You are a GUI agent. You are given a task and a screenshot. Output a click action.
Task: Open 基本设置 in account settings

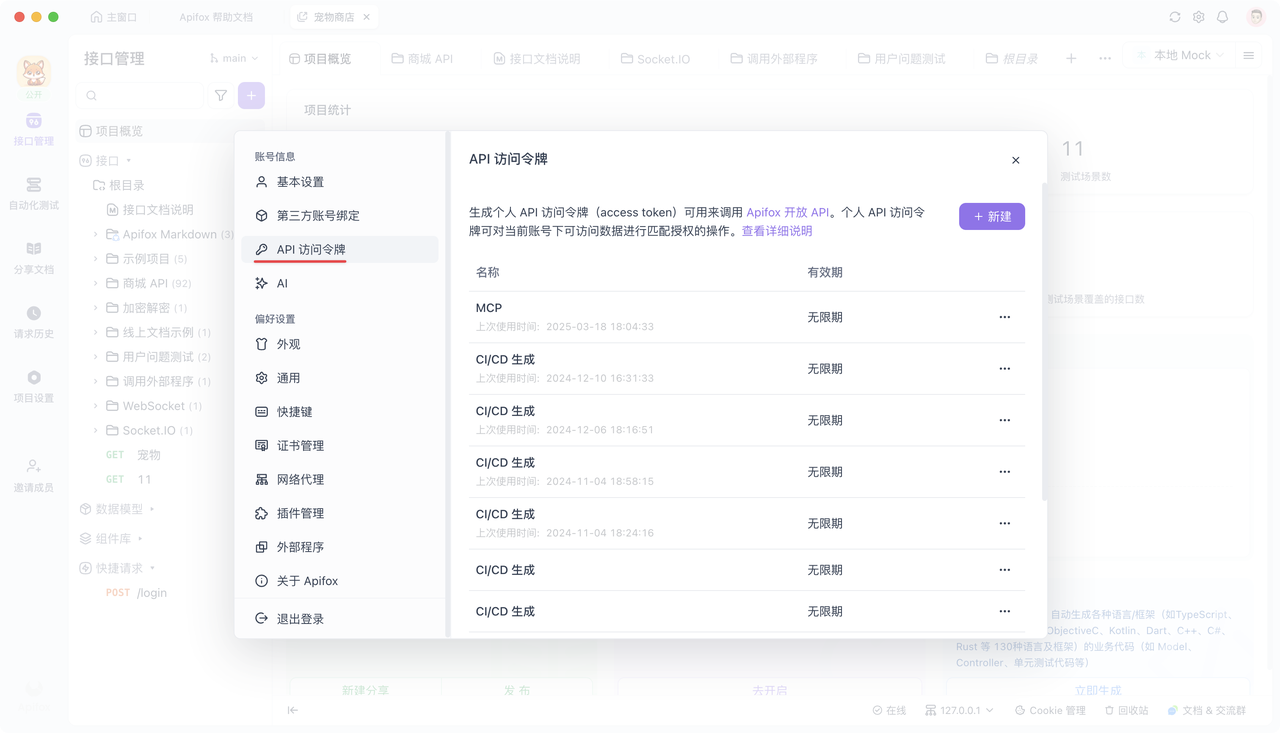(340, 182)
